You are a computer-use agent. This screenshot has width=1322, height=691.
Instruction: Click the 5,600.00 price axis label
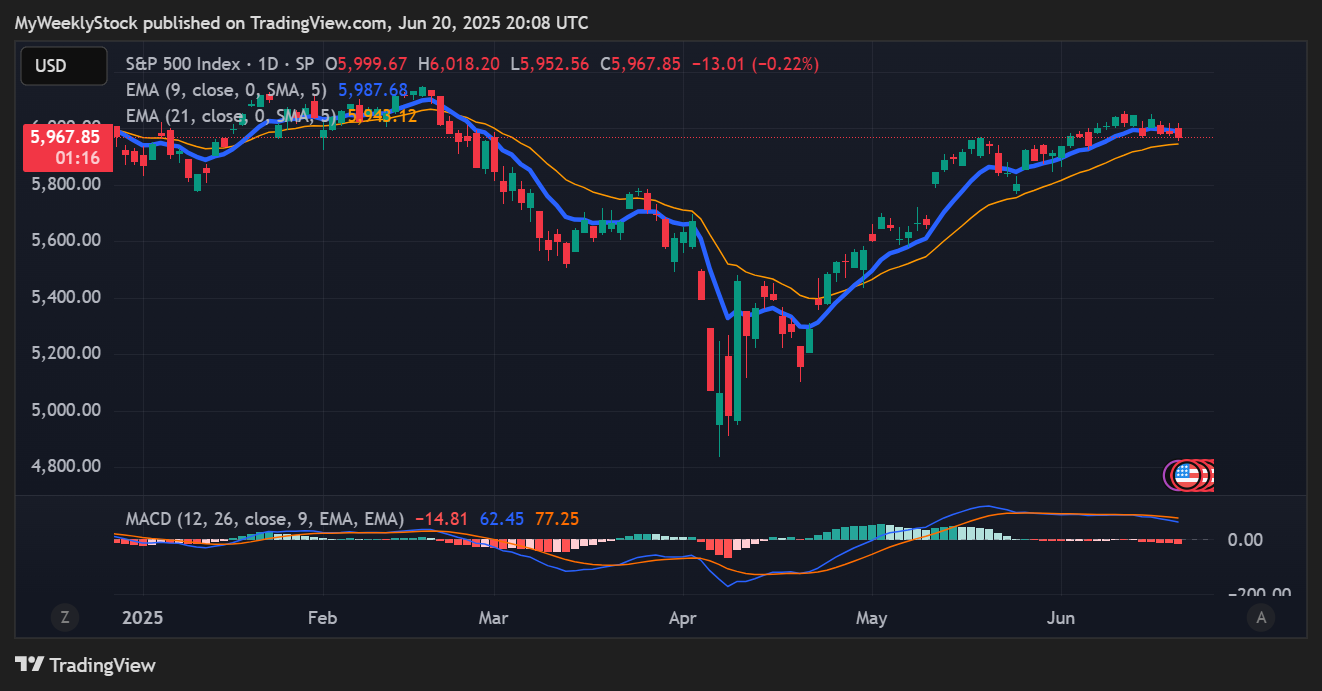[65, 241]
